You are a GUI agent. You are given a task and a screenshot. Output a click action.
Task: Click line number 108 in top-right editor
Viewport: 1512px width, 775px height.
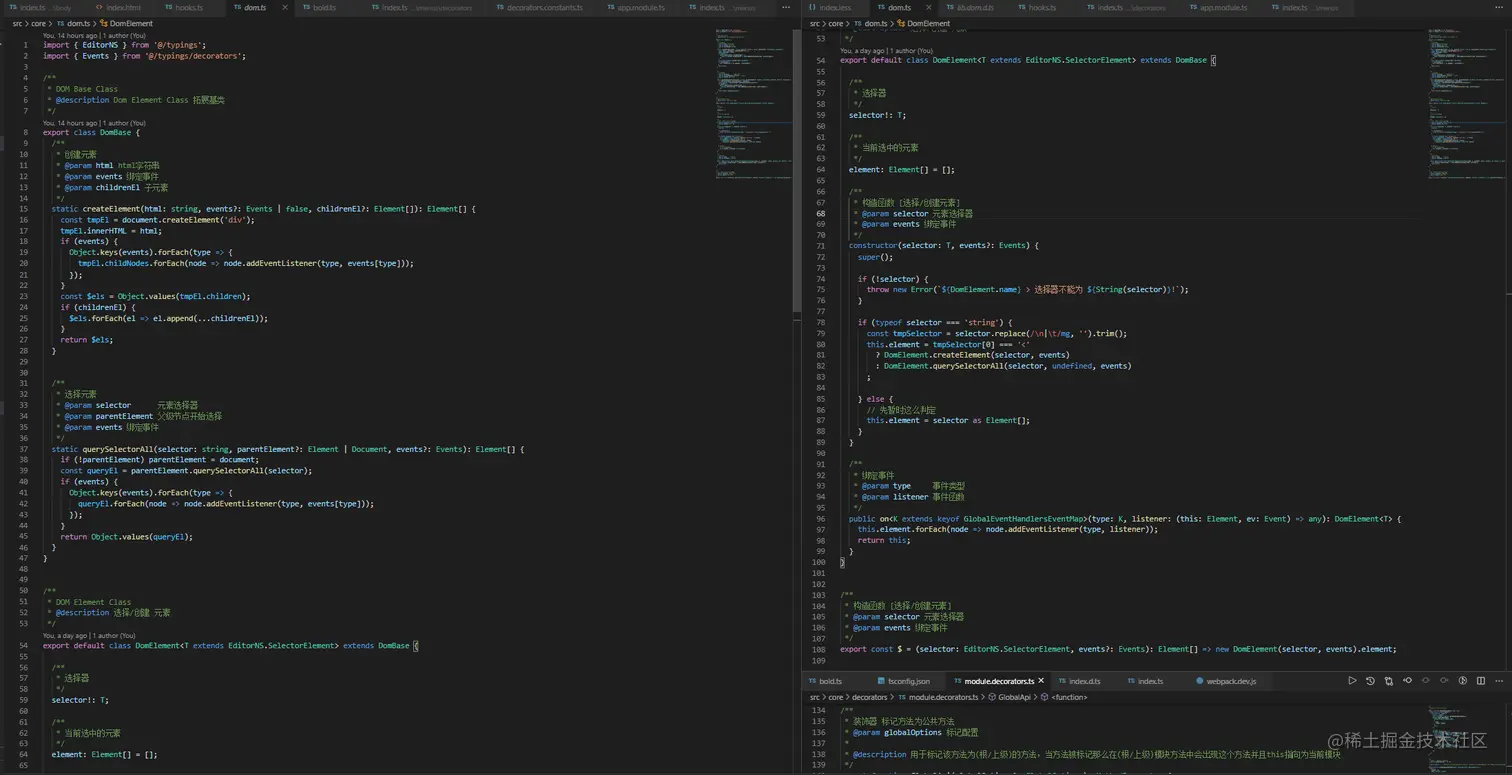coord(819,649)
